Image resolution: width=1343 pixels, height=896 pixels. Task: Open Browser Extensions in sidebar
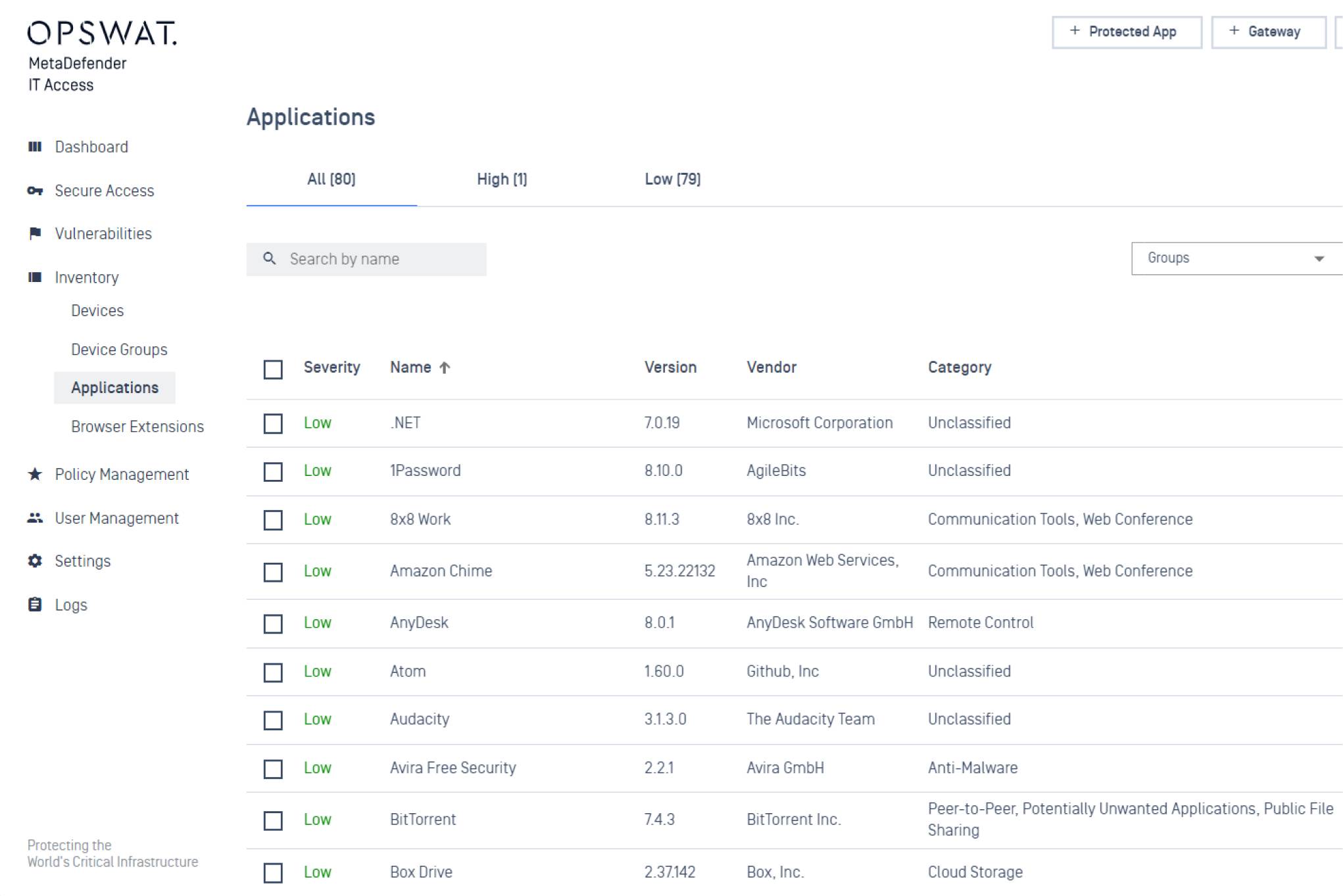(137, 427)
